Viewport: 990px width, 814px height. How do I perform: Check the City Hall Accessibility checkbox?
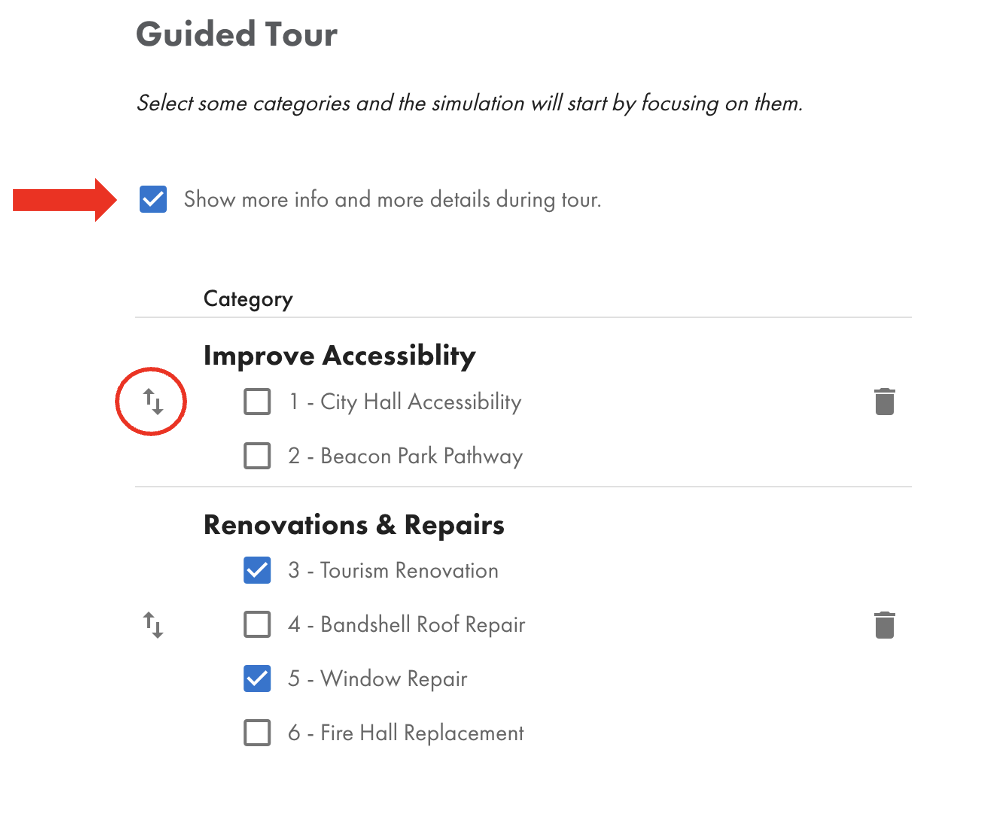coord(258,402)
